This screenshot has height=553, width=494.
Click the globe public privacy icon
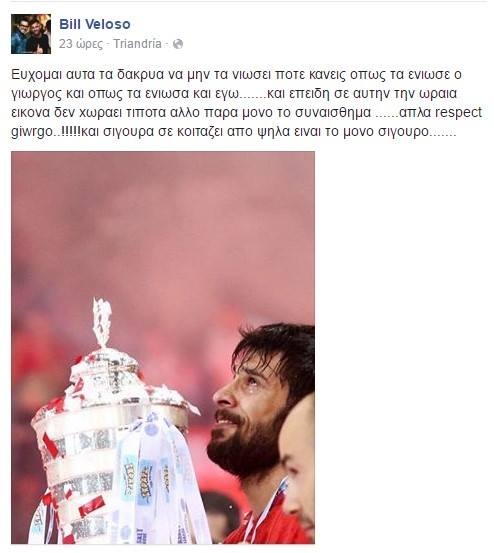point(178,44)
